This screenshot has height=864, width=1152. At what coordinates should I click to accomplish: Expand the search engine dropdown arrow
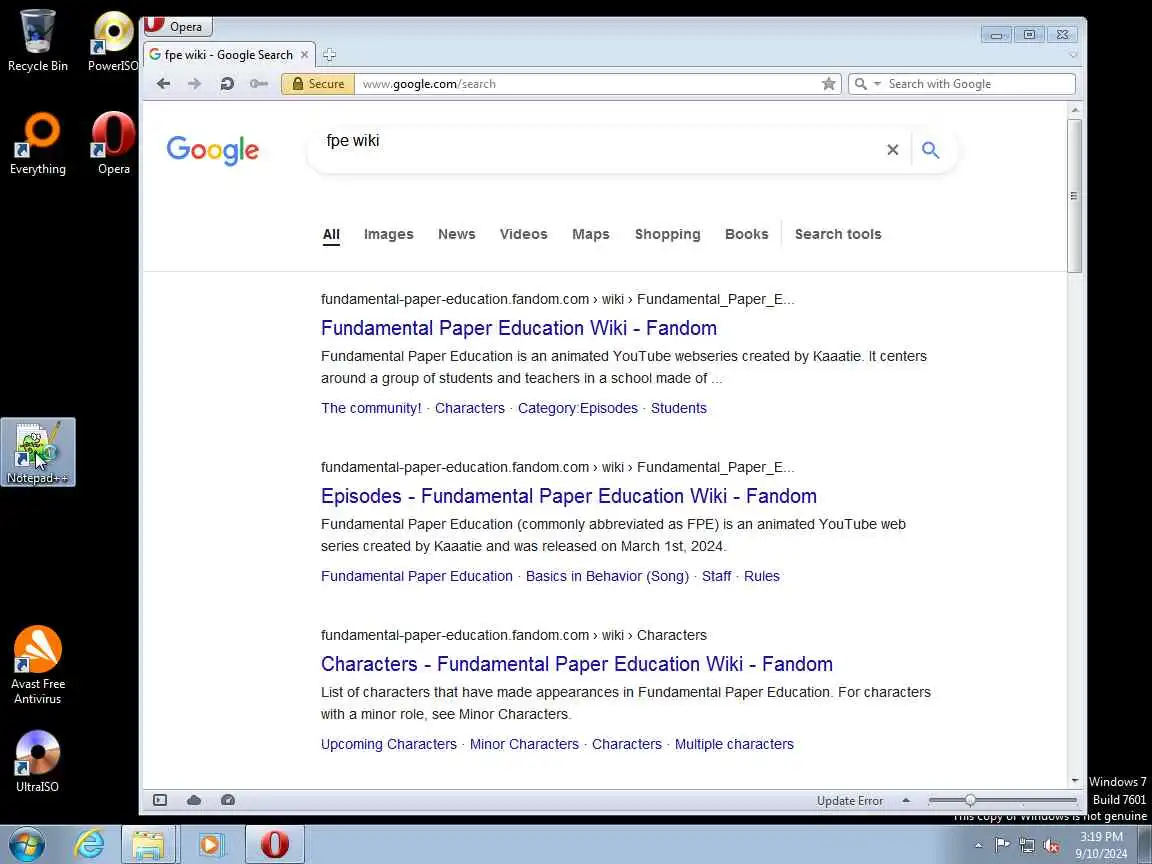point(876,84)
